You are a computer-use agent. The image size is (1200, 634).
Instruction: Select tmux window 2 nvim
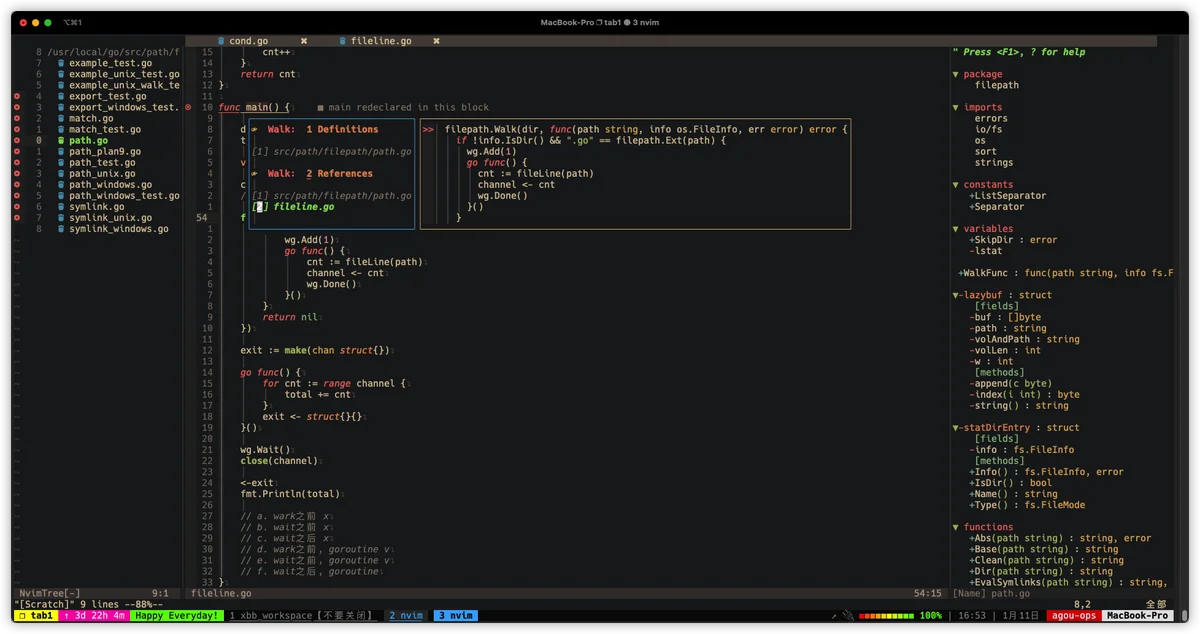406,616
